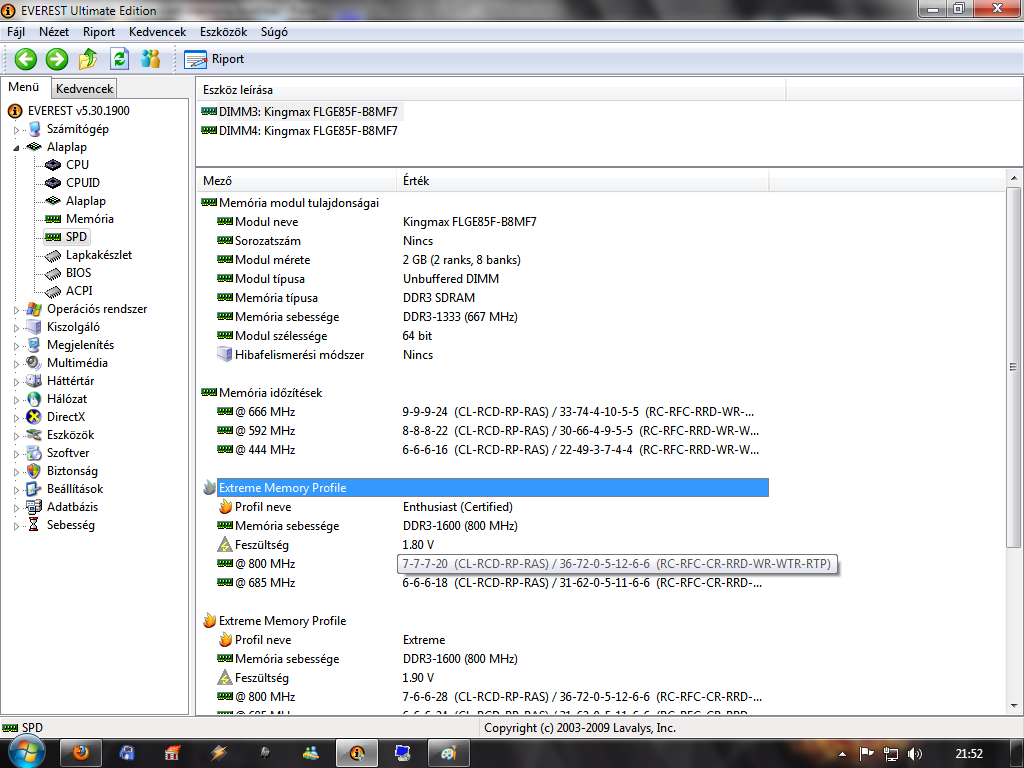This screenshot has width=1024, height=768.
Task: Switch to the Menü tab
Action: pos(24,88)
